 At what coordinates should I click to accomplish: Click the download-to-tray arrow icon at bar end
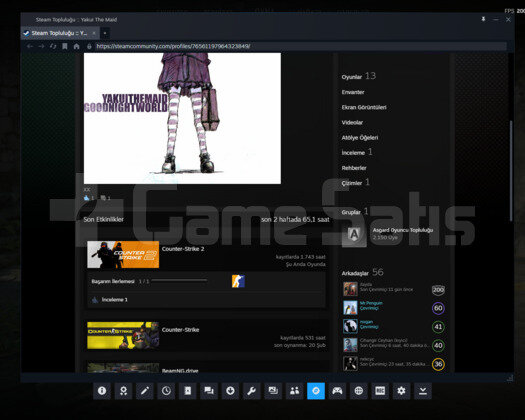click(x=423, y=391)
